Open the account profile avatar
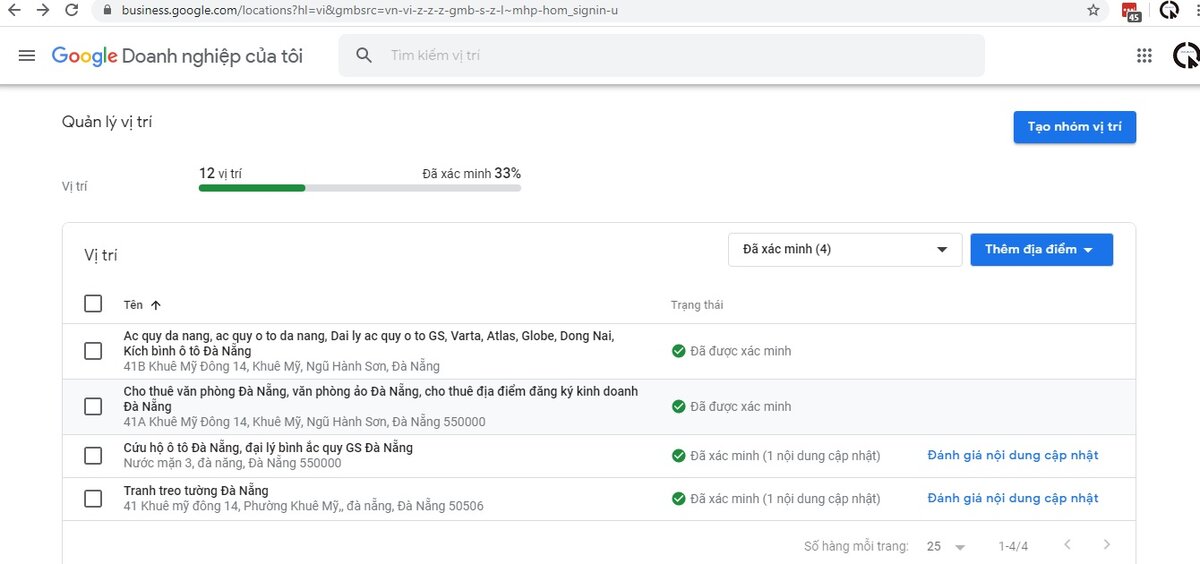 pyautogui.click(x=1185, y=56)
